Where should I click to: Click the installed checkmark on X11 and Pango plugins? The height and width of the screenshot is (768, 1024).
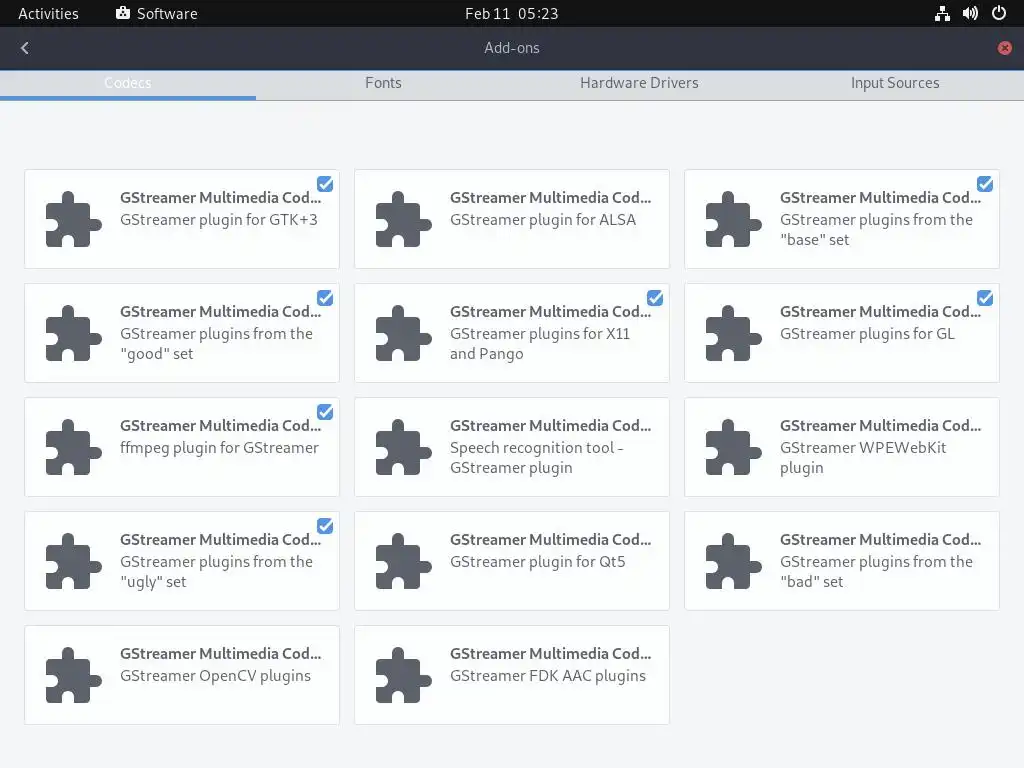pos(655,298)
